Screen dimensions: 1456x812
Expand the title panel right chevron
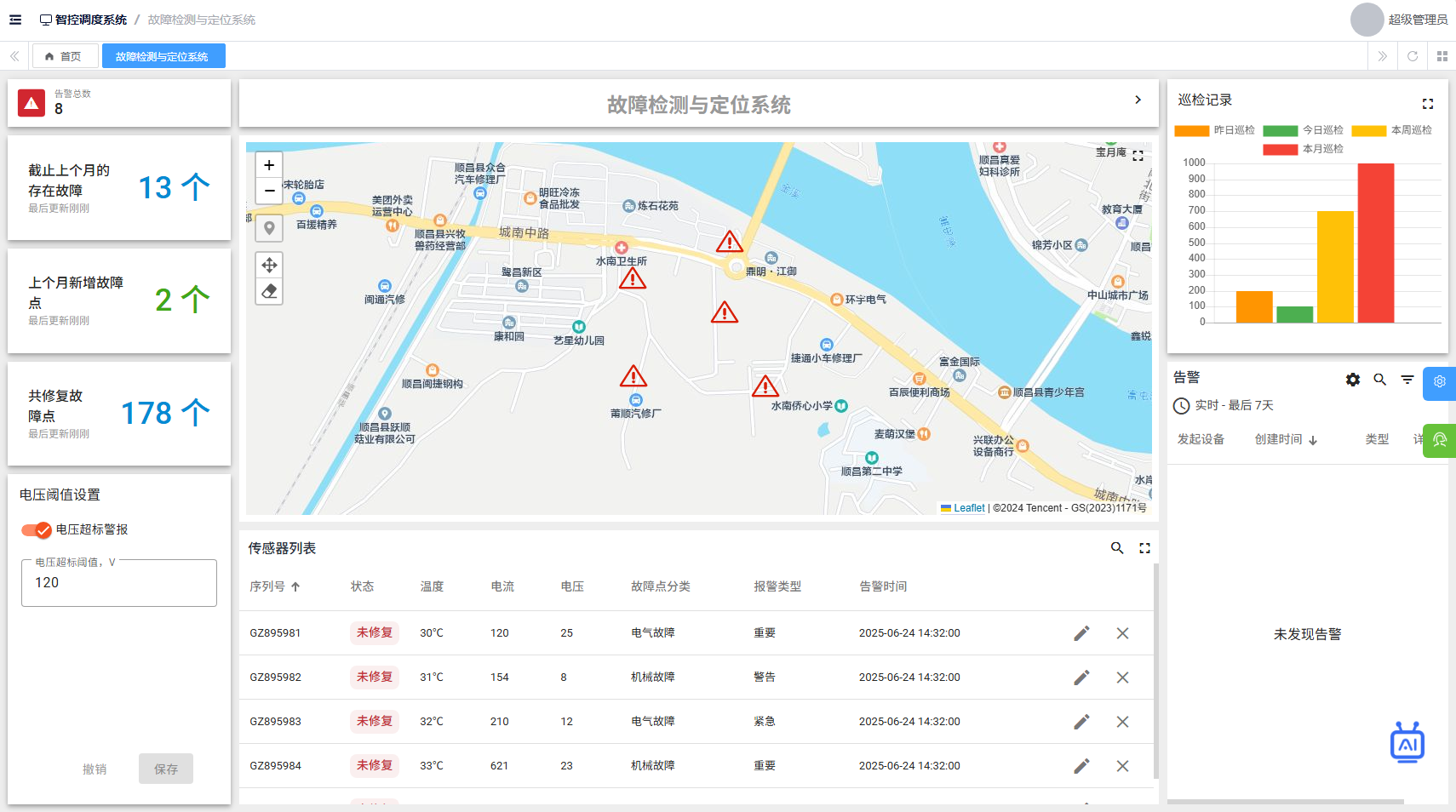pos(1138,100)
